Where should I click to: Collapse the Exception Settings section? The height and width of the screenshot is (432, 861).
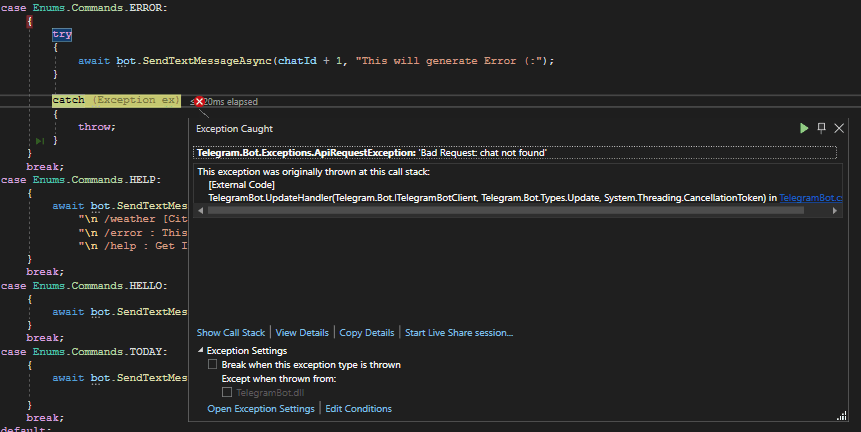200,351
